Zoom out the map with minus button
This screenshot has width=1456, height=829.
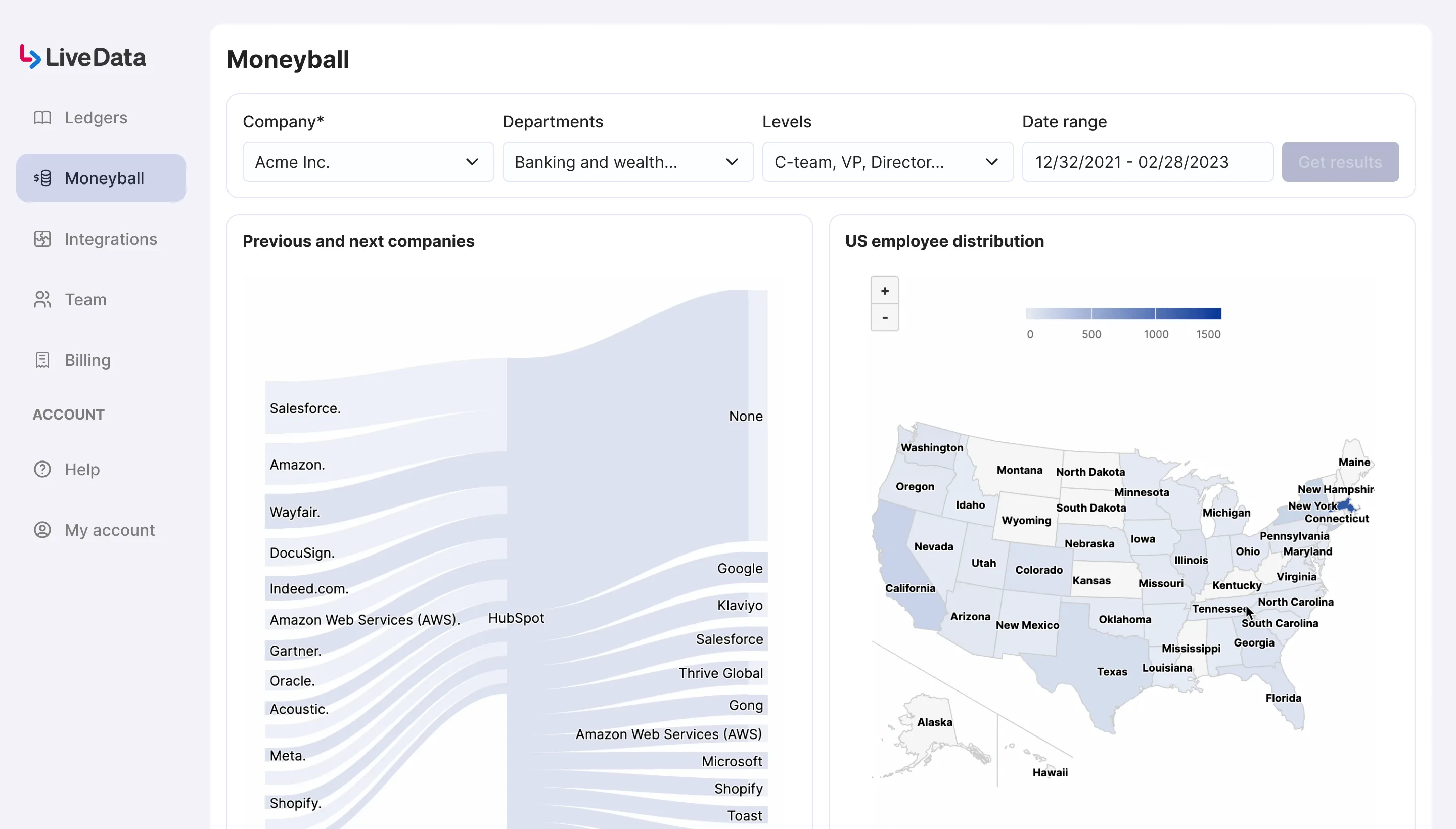(x=884, y=318)
